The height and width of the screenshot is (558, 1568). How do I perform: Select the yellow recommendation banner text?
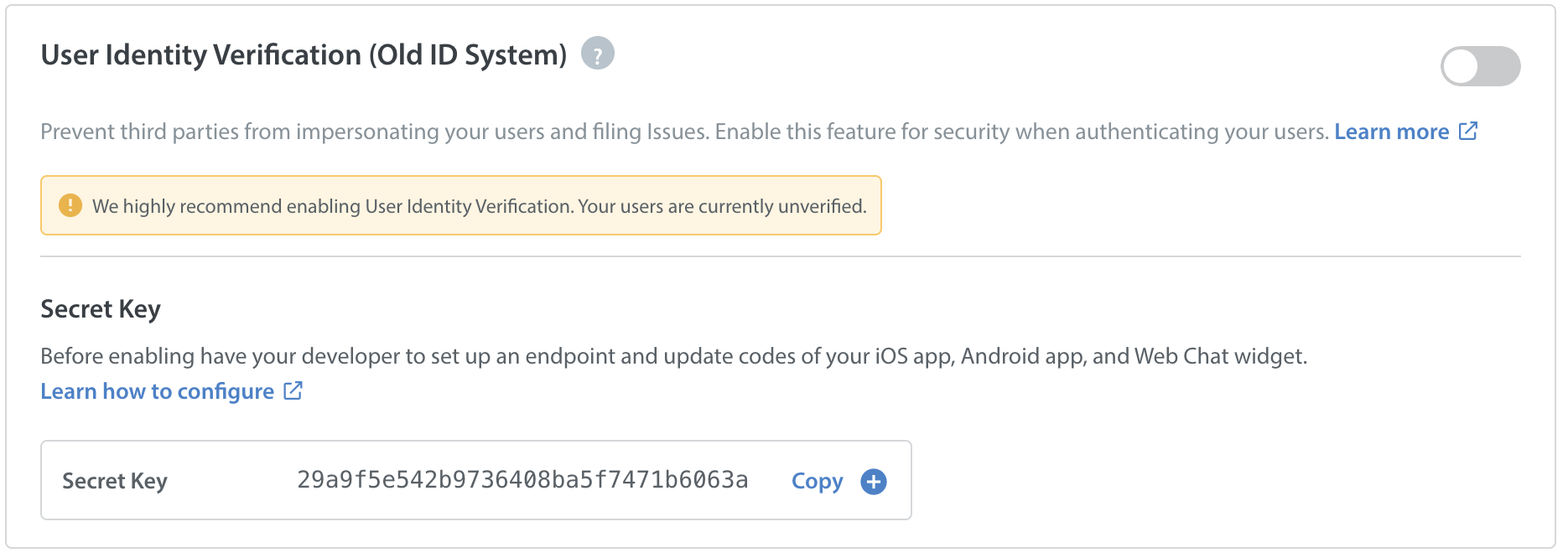pyautogui.click(x=479, y=206)
